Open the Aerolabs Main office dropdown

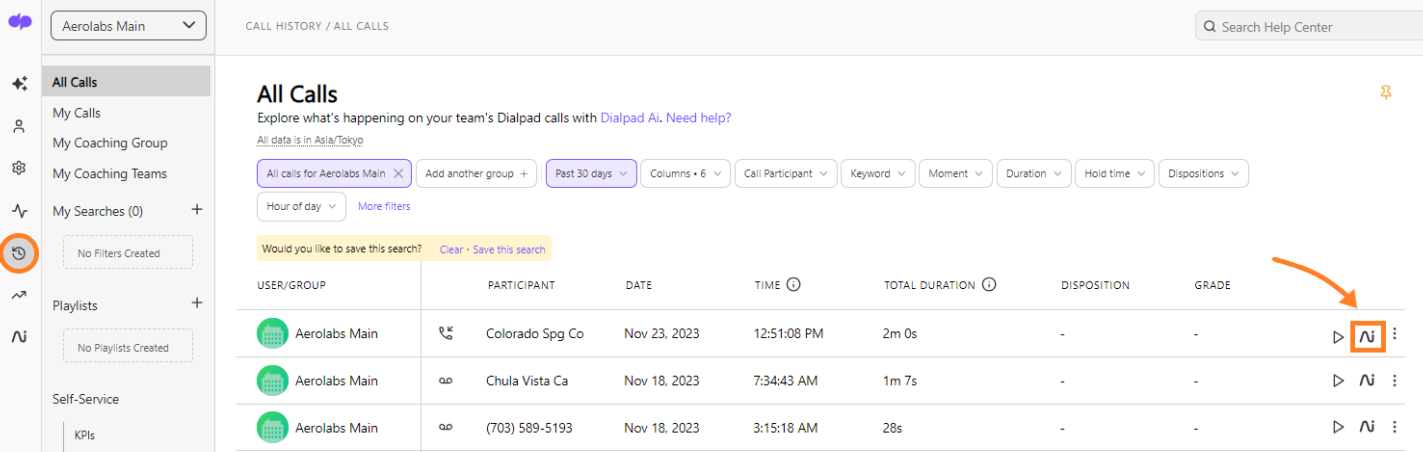coord(128,26)
